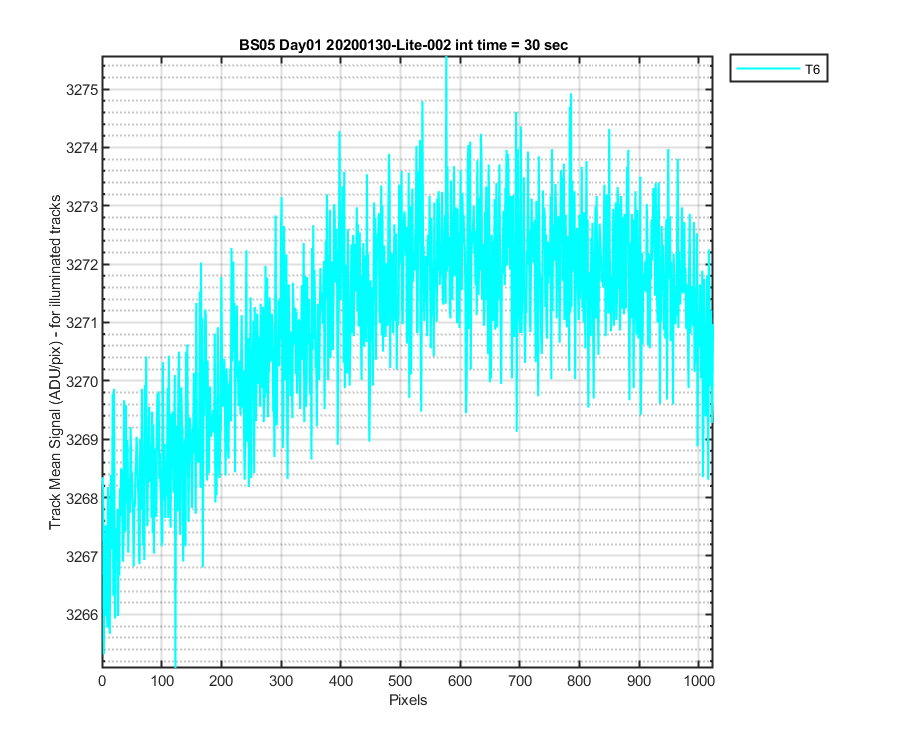Click the x-axis tick label 100
The width and height of the screenshot is (900, 750).
click(x=162, y=681)
